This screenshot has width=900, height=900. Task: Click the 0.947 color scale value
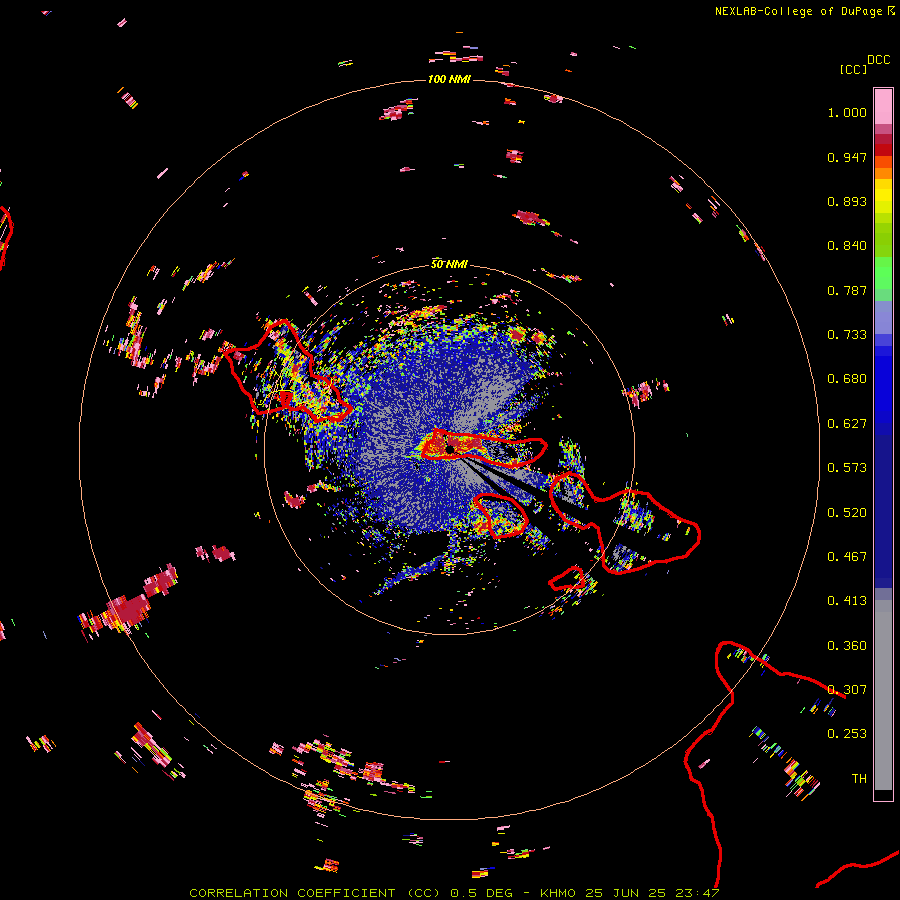(x=847, y=157)
